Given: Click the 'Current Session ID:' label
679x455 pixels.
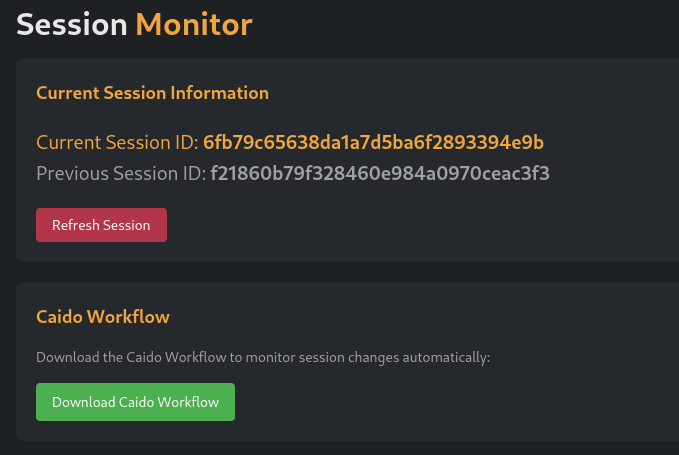Looking at the screenshot, I should (117, 142).
